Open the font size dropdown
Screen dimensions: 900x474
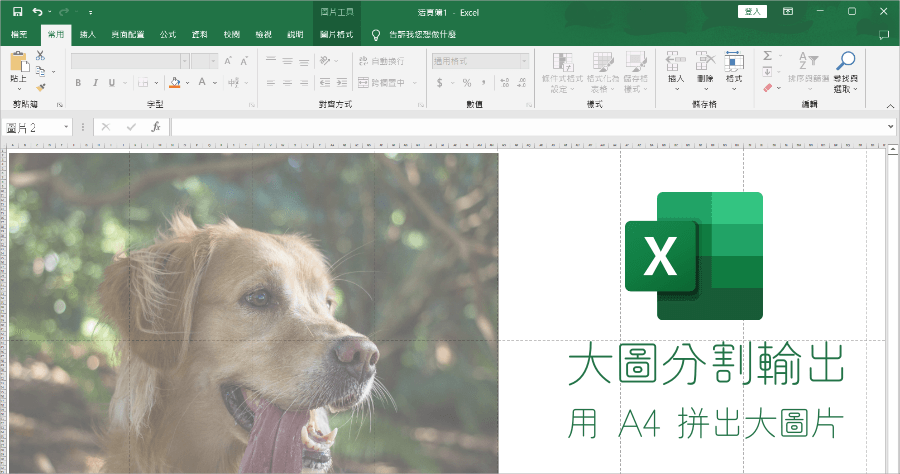coord(214,61)
